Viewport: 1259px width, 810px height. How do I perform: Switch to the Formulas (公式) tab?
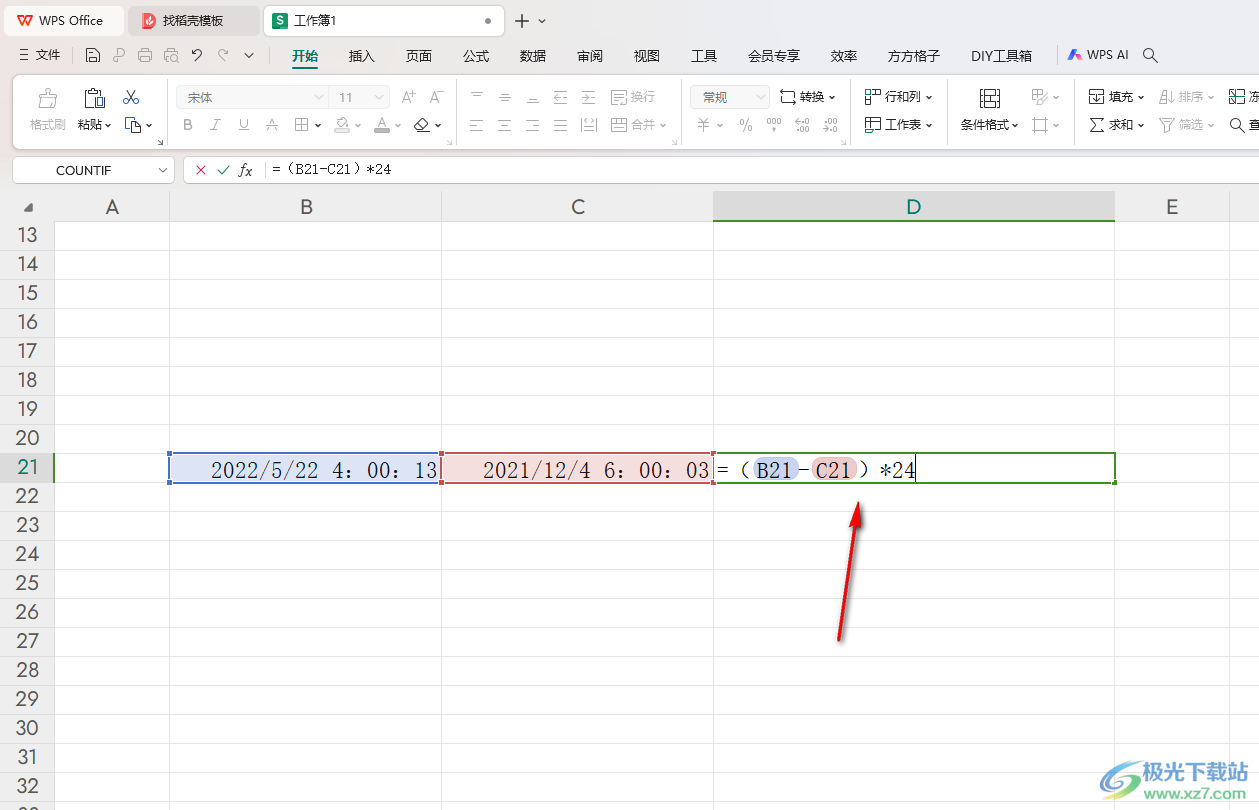(476, 56)
